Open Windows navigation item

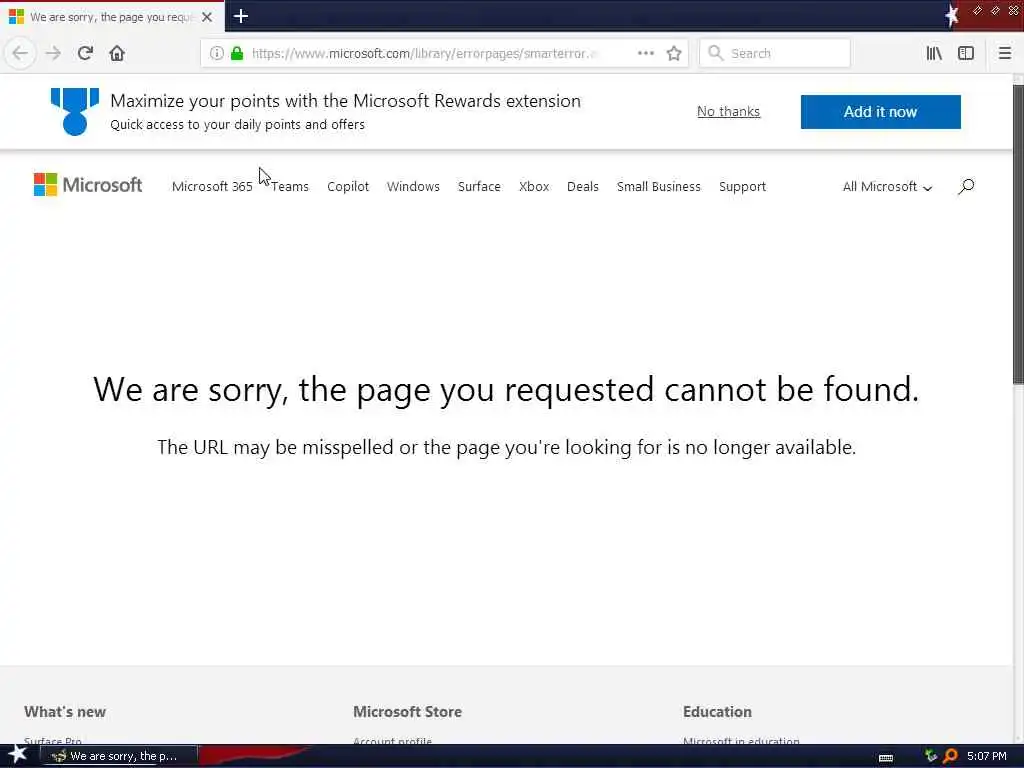[x=413, y=187]
